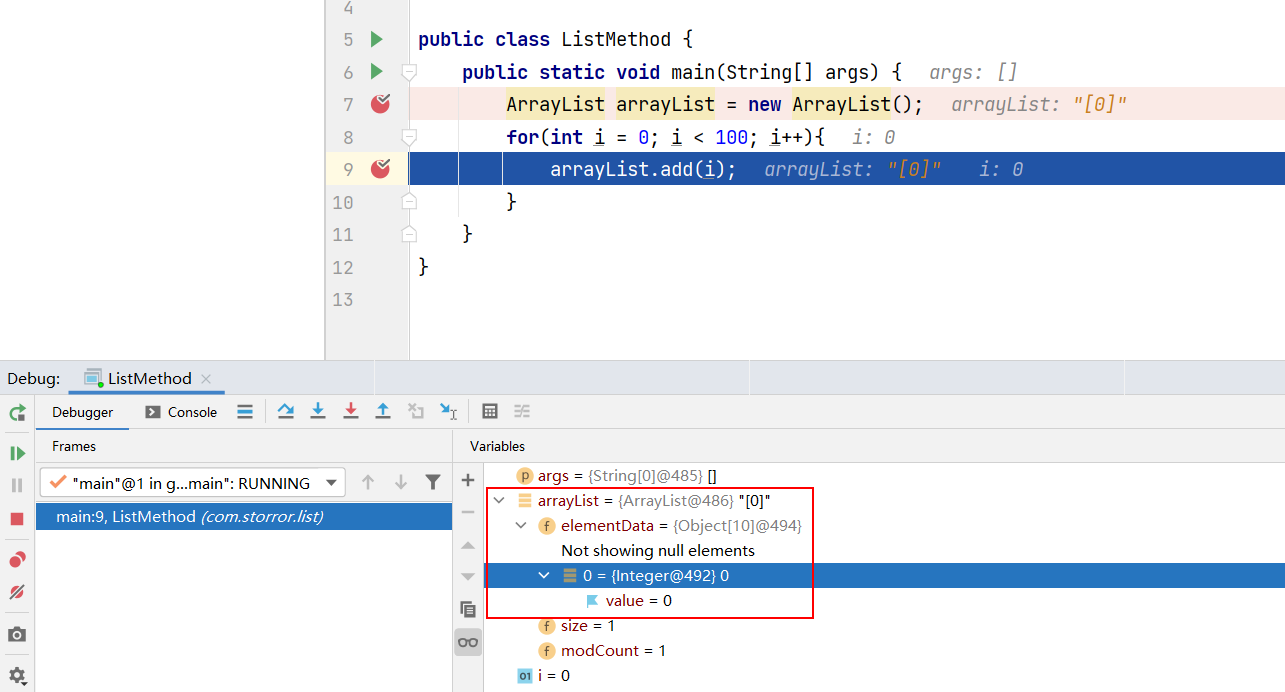Click Run to Cursor icon
The width and height of the screenshot is (1285, 692).
click(448, 411)
